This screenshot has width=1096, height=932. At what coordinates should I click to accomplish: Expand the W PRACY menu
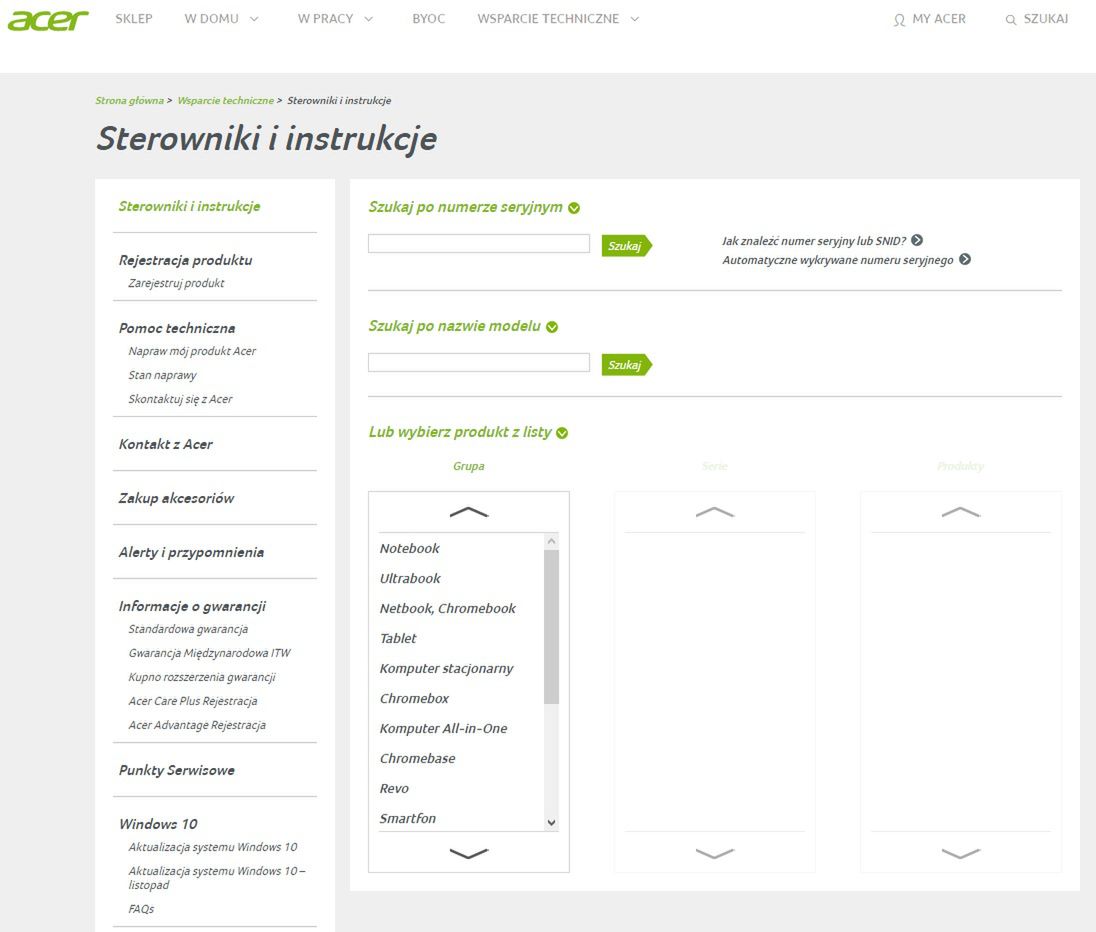click(335, 19)
